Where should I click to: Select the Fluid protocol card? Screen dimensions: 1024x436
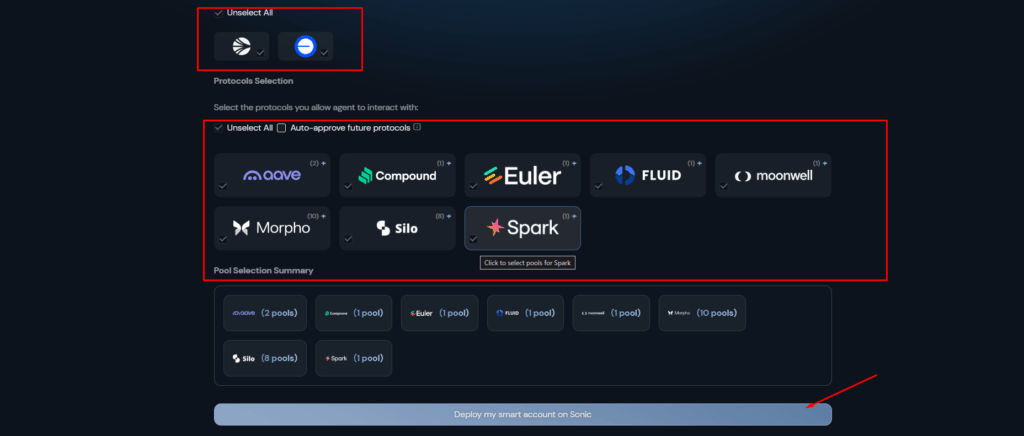(x=647, y=175)
